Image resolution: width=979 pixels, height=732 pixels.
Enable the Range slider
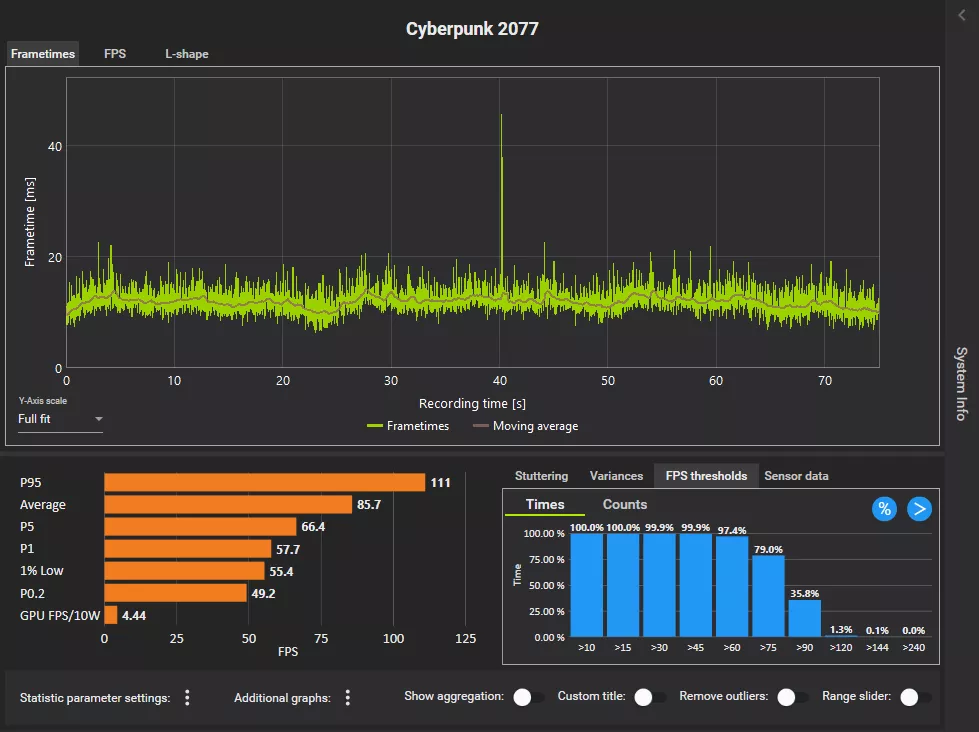pos(909,697)
